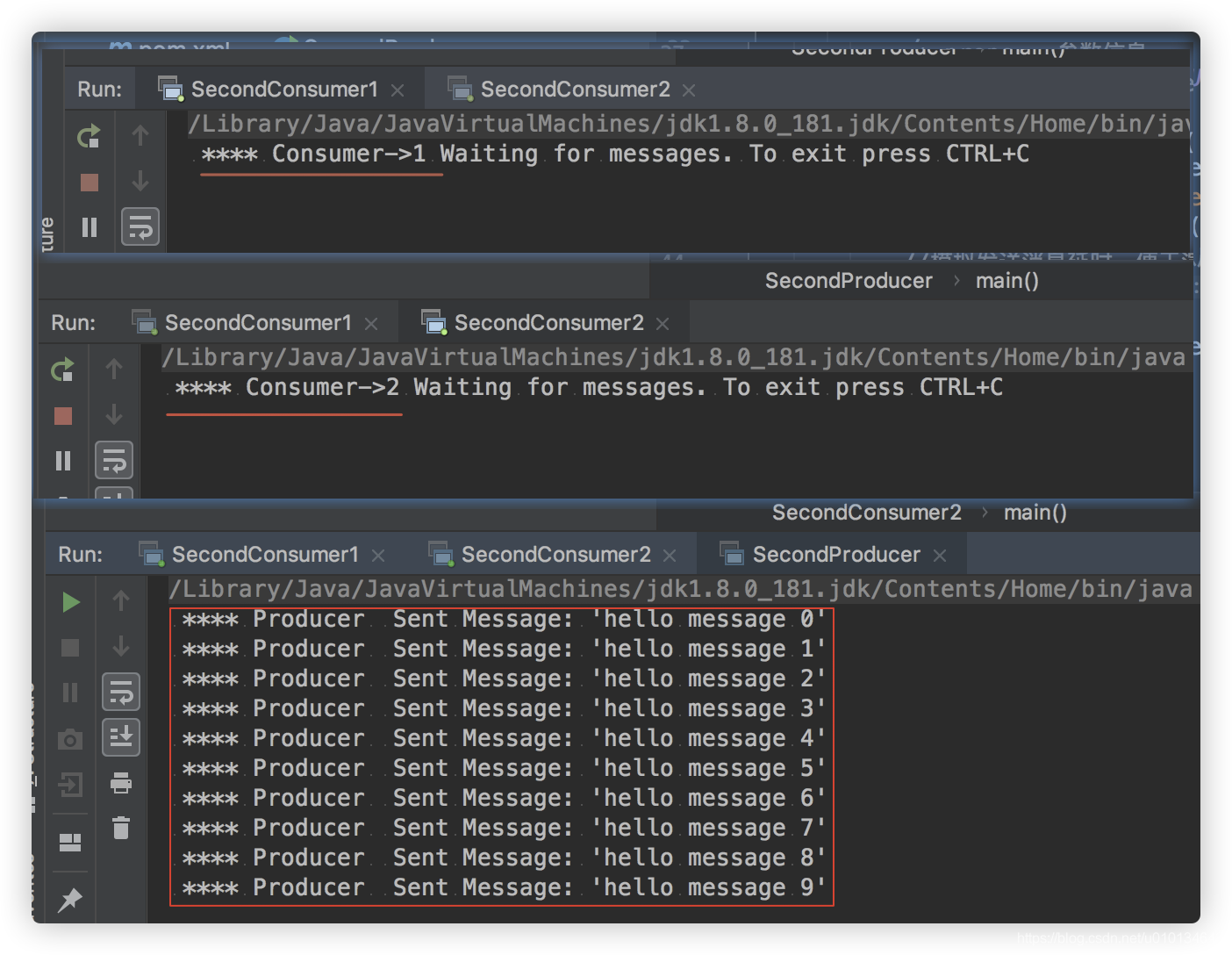The image size is (1232, 955).
Task: Close SecondConsumer2 tab in the Producer panel
Action: click(x=670, y=556)
